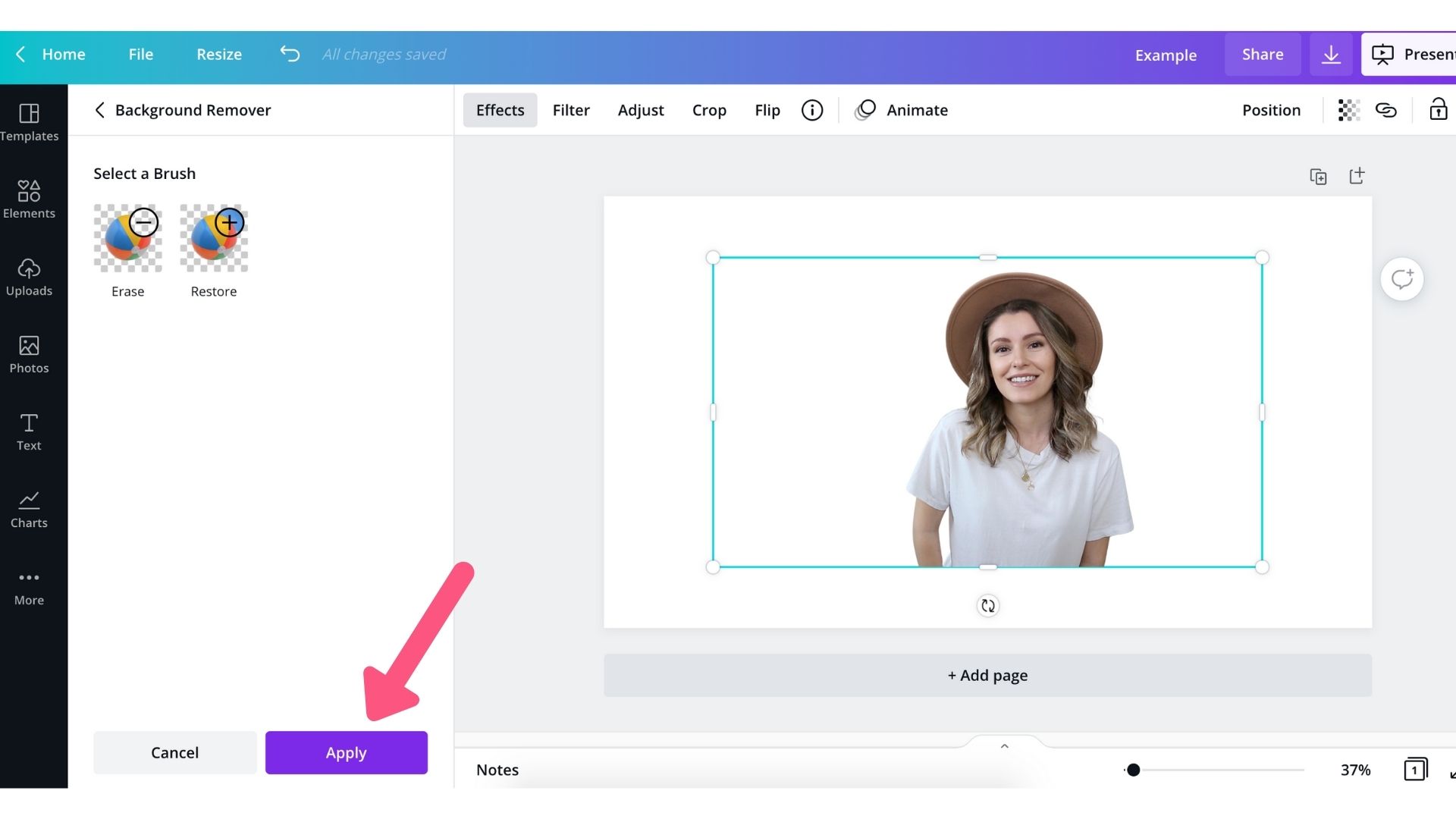
Task: Drag the zoom level slider at bottom
Action: click(x=1133, y=770)
